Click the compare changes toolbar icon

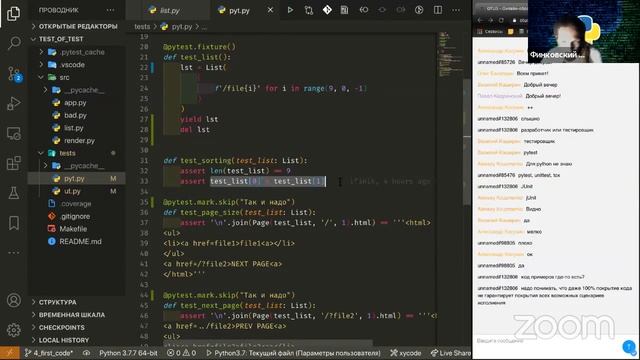point(309,10)
